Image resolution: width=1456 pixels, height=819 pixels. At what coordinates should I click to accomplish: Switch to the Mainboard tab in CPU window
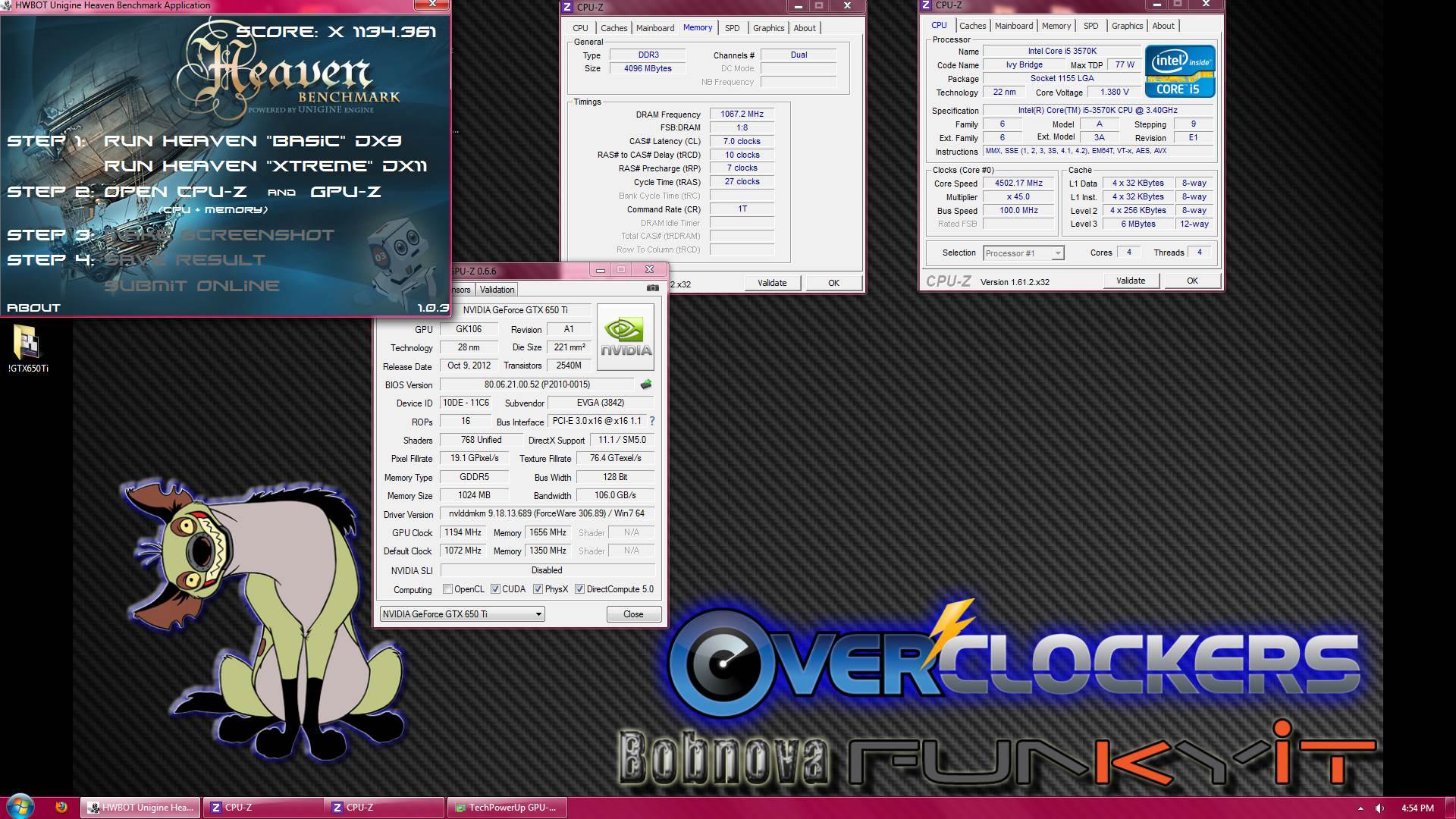pyautogui.click(x=1014, y=26)
